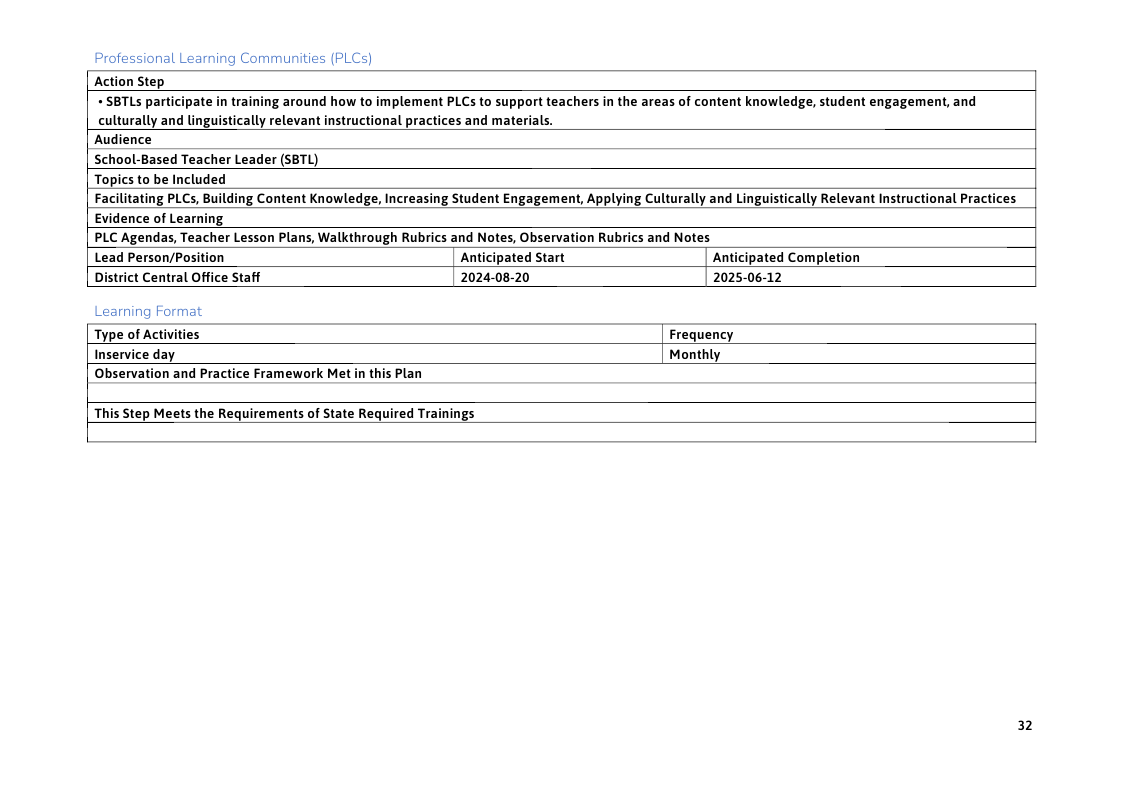Click This Step Meets the Requirements row
Viewport: 1123px width, 794px height.
[562, 413]
